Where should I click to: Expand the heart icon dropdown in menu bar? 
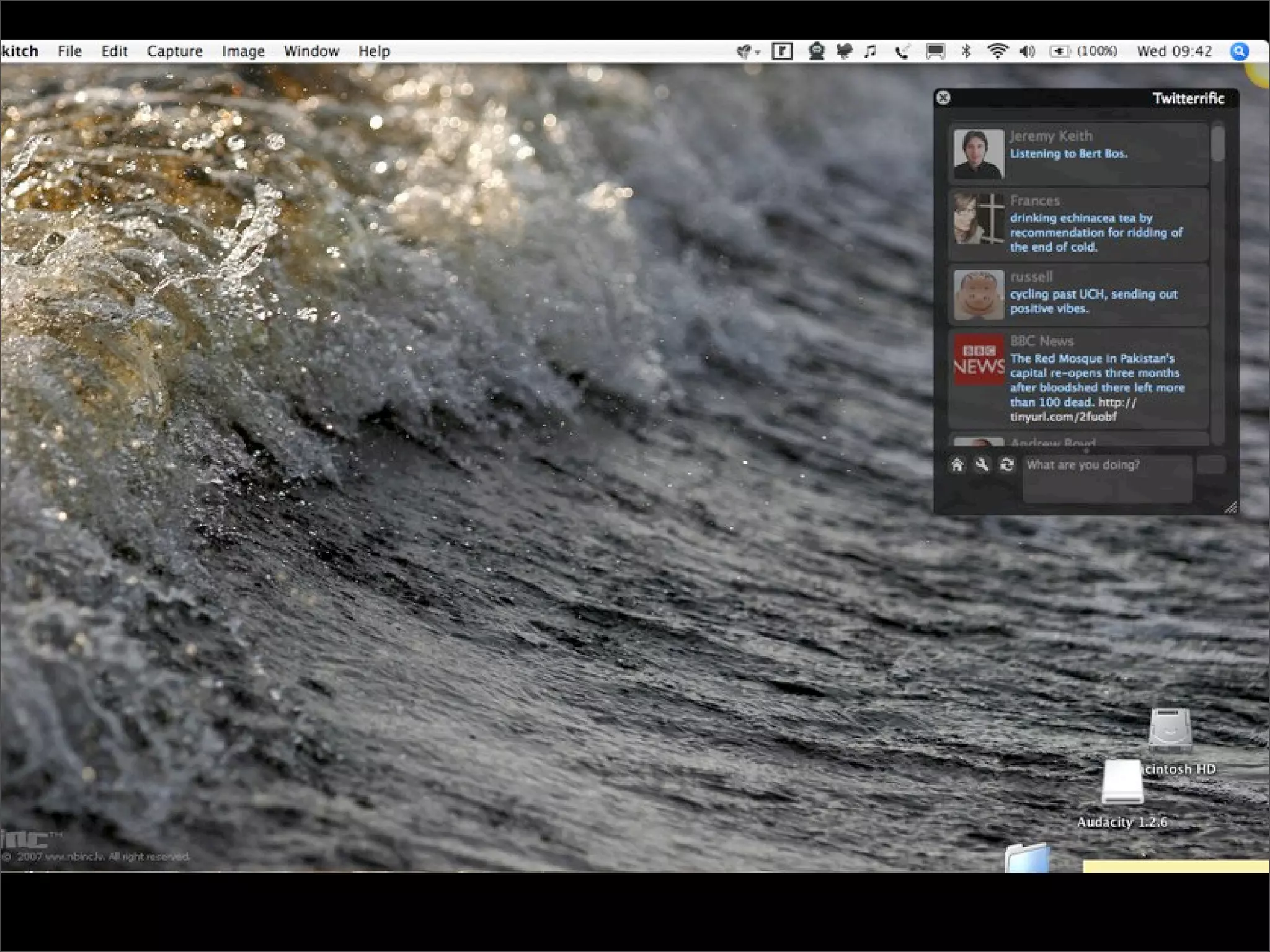coord(747,51)
